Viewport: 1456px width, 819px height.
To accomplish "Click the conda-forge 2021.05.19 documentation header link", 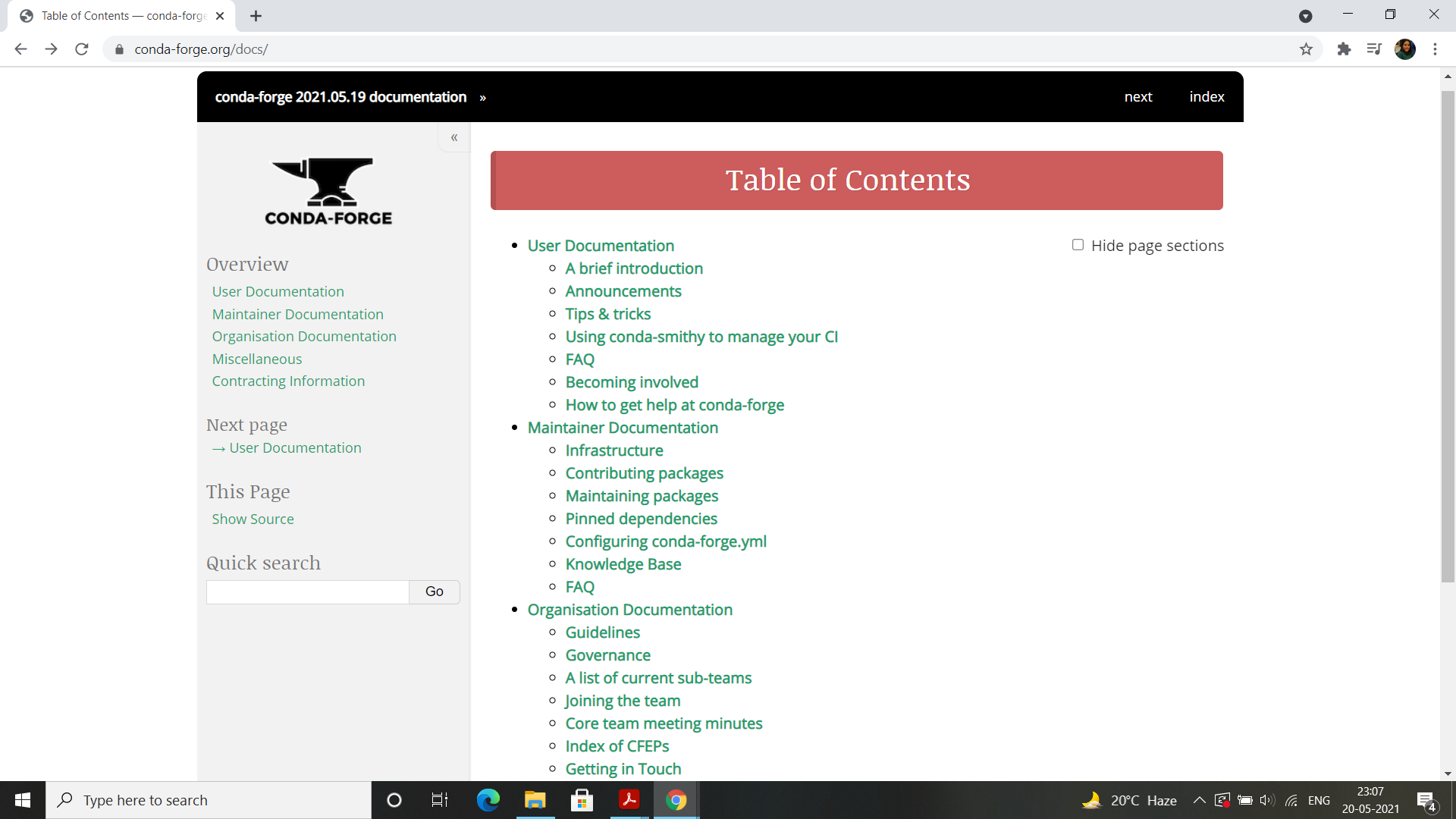I will 340,97.
